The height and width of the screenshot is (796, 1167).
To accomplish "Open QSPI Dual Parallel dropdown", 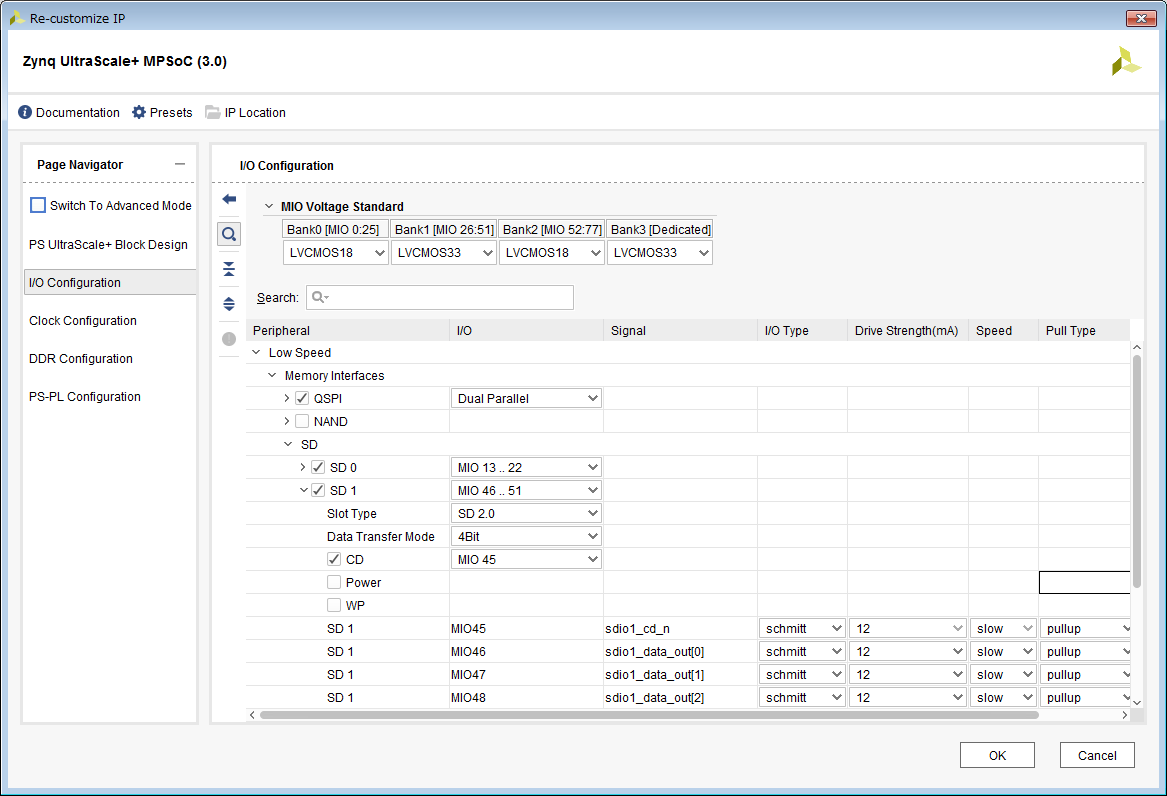I will (x=526, y=399).
